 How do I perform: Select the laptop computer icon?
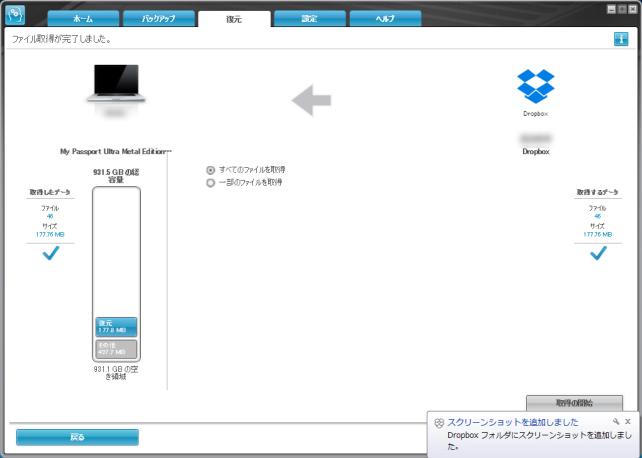(x=116, y=83)
